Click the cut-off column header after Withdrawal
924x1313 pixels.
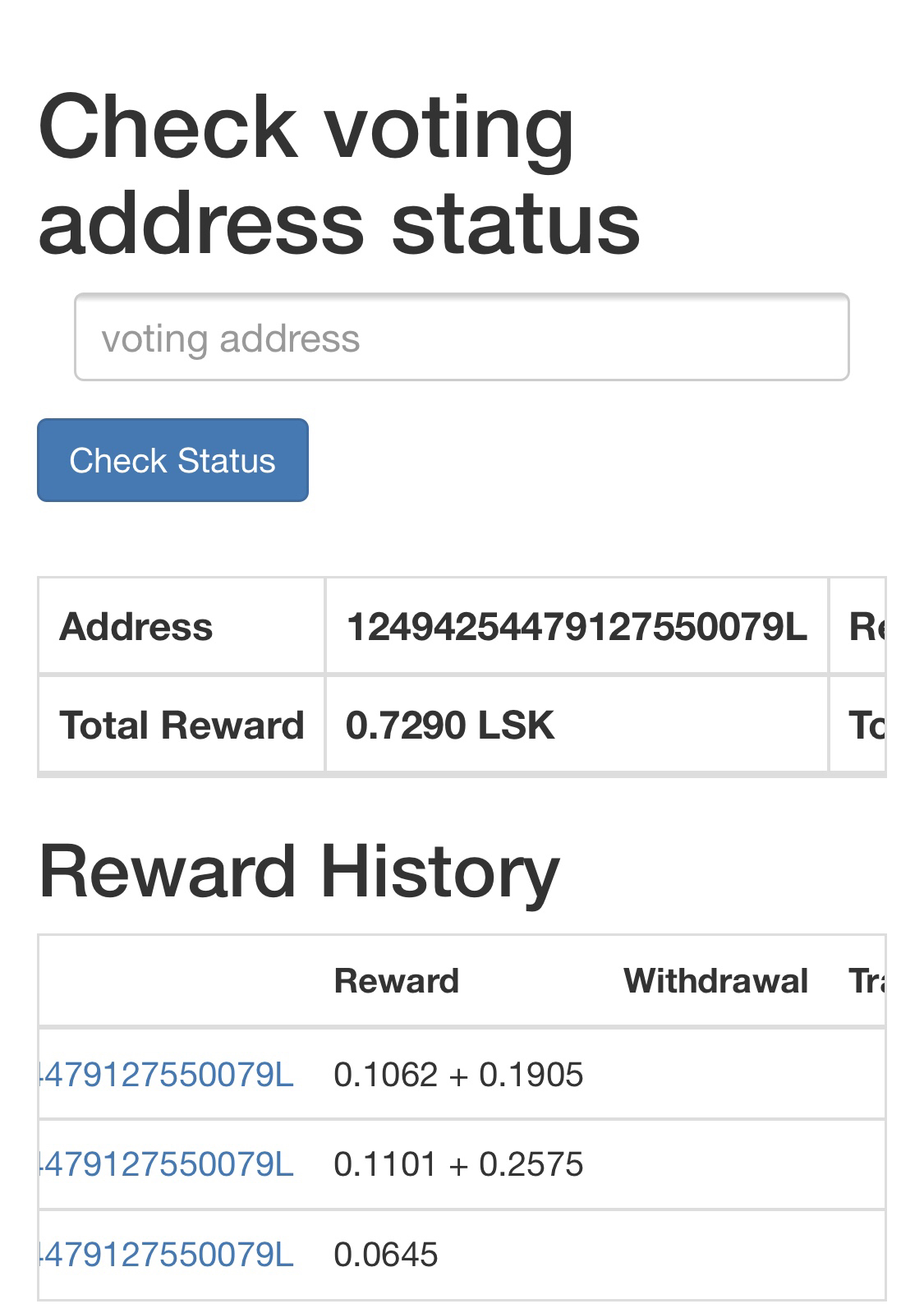coord(866,981)
